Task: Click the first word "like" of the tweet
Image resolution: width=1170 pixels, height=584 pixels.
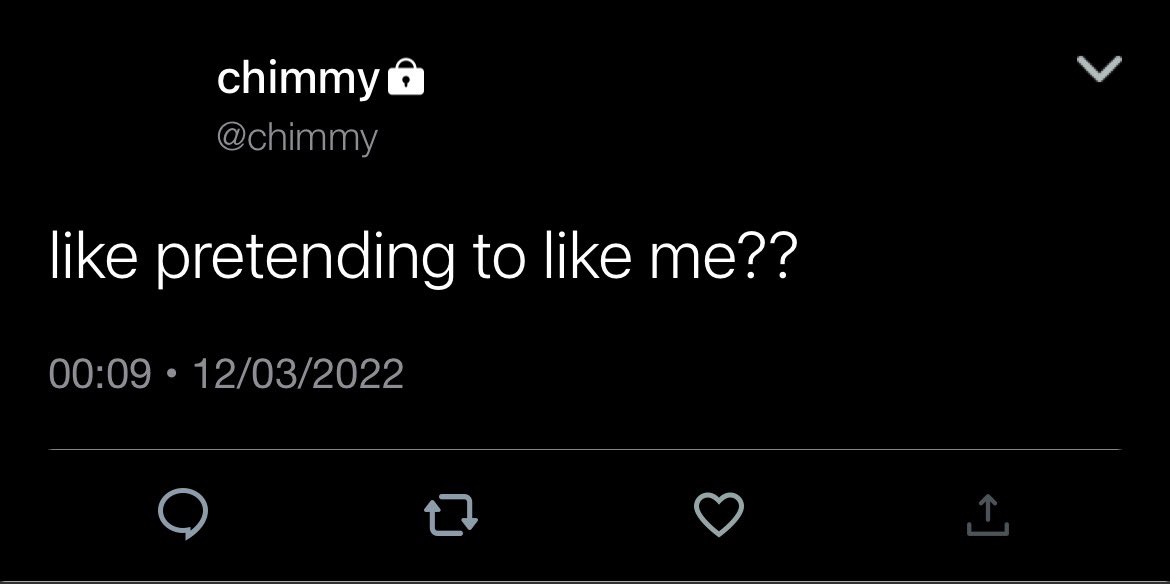Action: click(x=93, y=254)
